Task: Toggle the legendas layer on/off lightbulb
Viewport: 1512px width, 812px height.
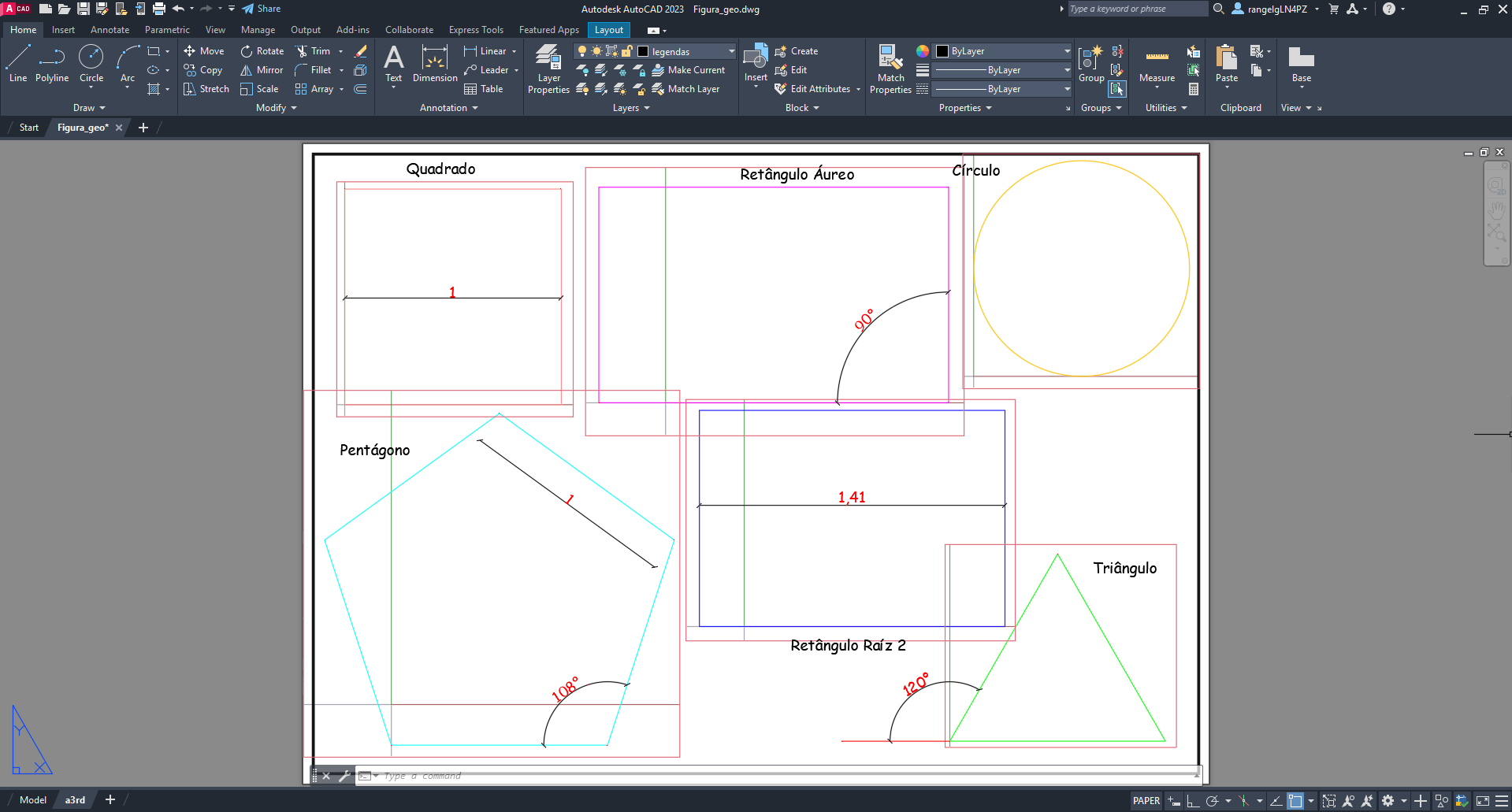Action: (x=582, y=51)
